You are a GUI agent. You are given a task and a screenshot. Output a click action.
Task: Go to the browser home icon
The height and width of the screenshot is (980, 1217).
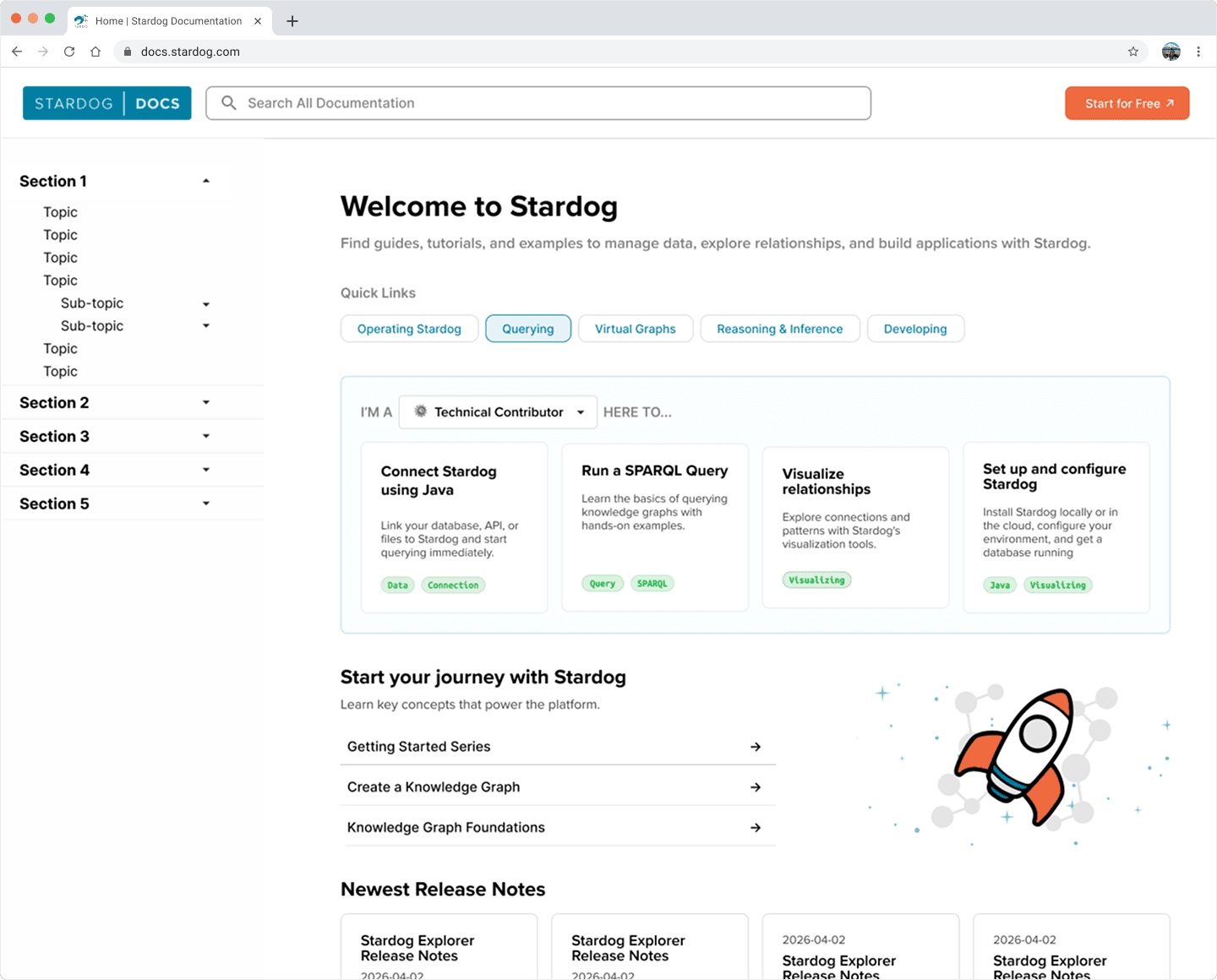(x=96, y=52)
